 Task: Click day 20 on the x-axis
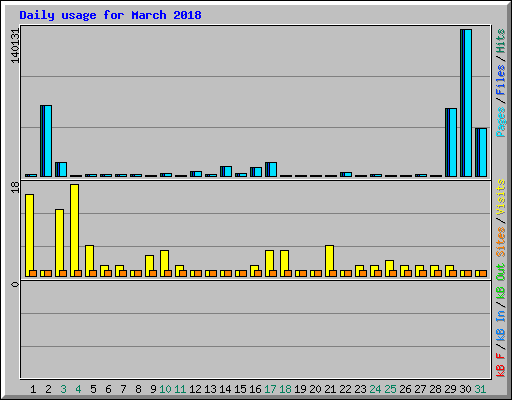point(315,389)
